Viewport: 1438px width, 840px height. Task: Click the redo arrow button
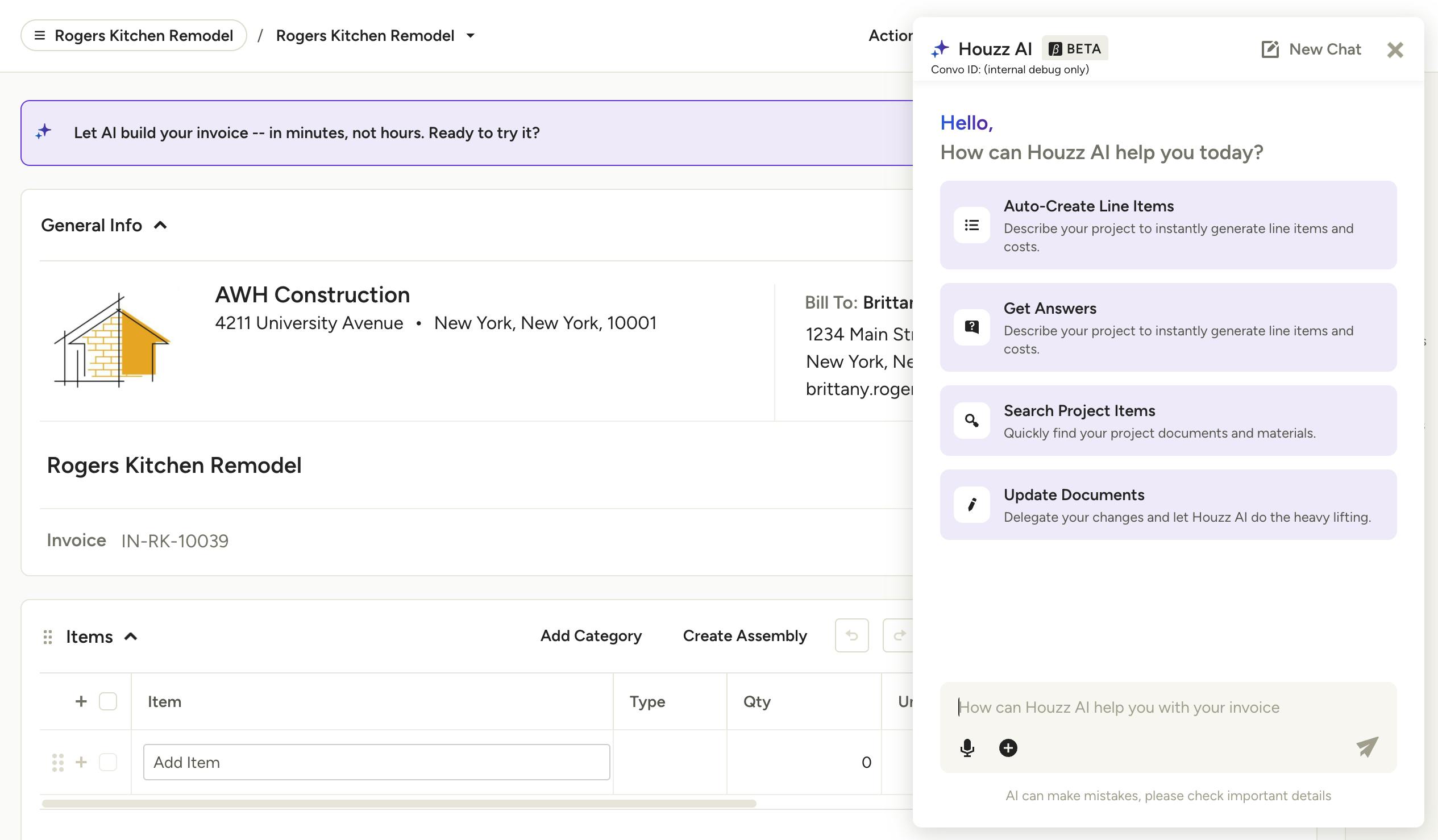(x=899, y=635)
